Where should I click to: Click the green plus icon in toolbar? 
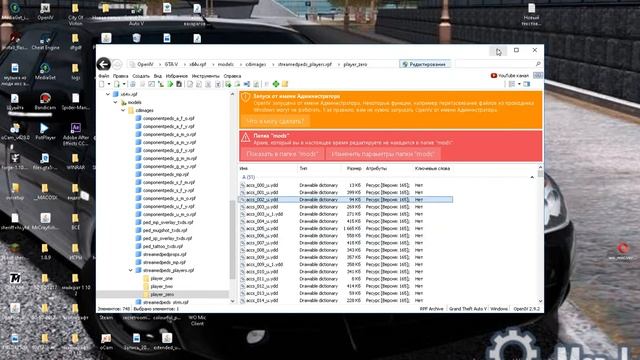click(276, 84)
